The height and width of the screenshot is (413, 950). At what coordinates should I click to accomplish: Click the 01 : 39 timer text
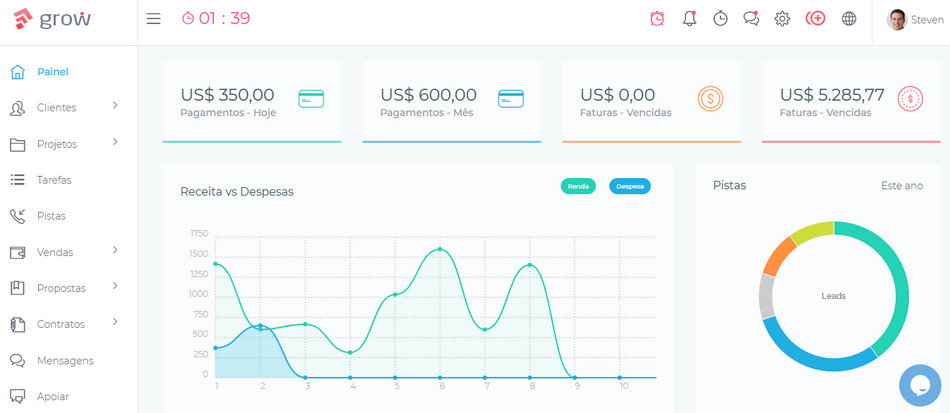(224, 19)
